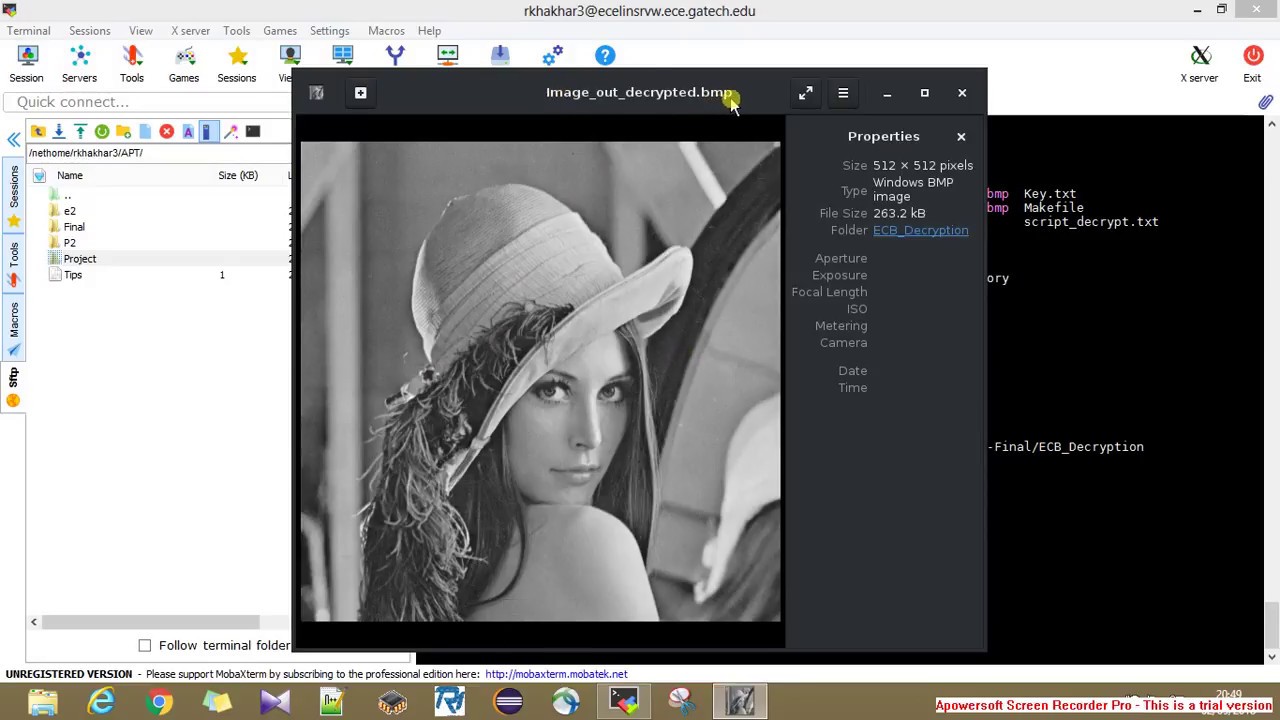The height and width of the screenshot is (720, 1280).
Task: Click the Quick connect input field
Action: tap(150, 102)
